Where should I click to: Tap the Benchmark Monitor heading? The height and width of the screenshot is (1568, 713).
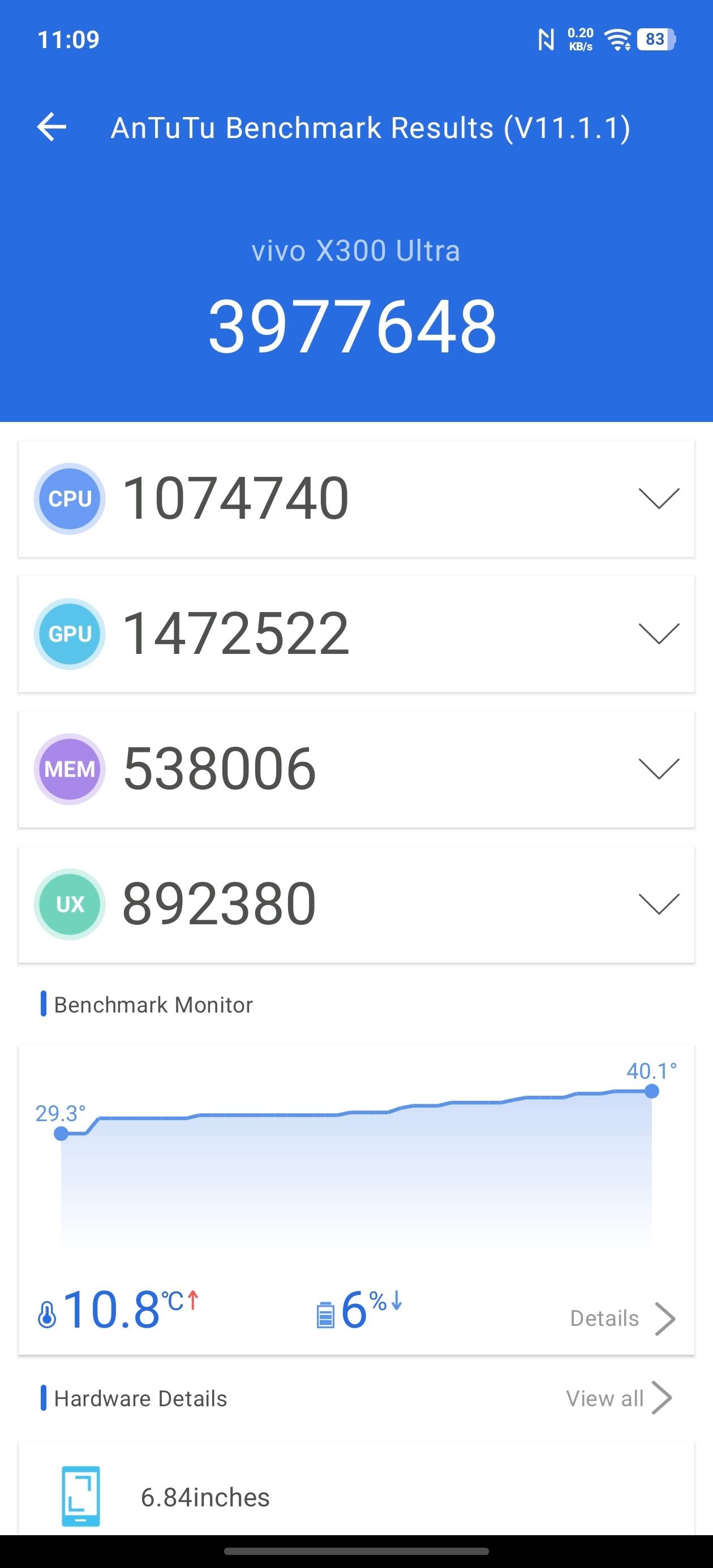pos(153,1005)
